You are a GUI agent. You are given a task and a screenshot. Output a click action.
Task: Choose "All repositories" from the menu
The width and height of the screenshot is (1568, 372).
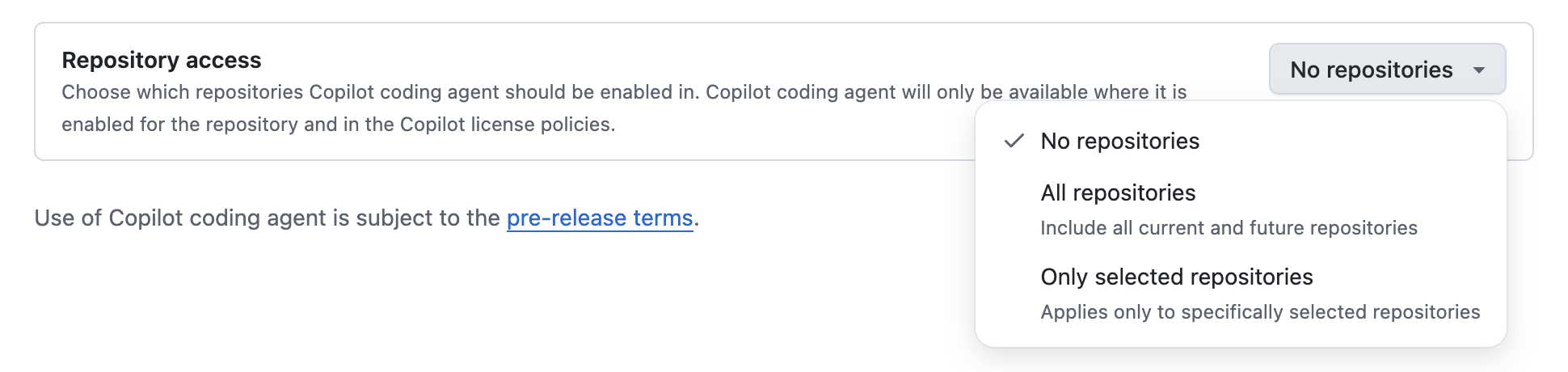tap(1118, 192)
